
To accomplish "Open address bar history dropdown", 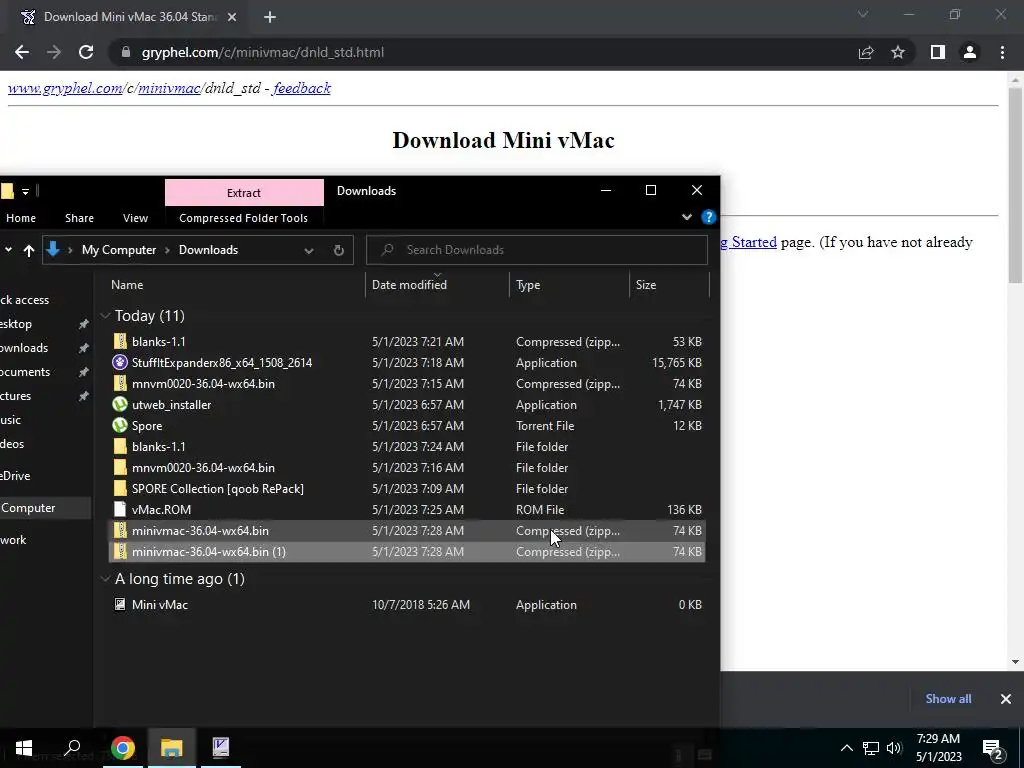I will 309,250.
